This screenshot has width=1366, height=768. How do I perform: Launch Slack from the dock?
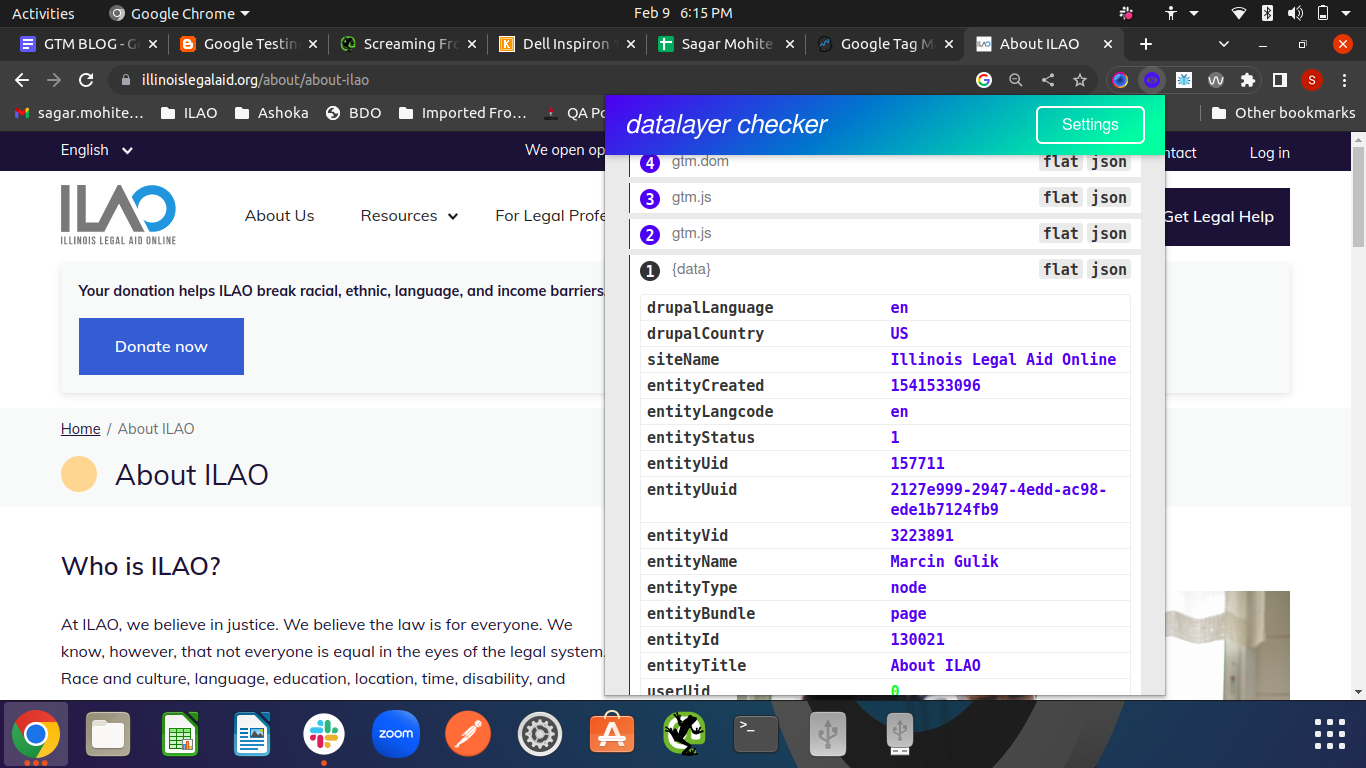324,735
